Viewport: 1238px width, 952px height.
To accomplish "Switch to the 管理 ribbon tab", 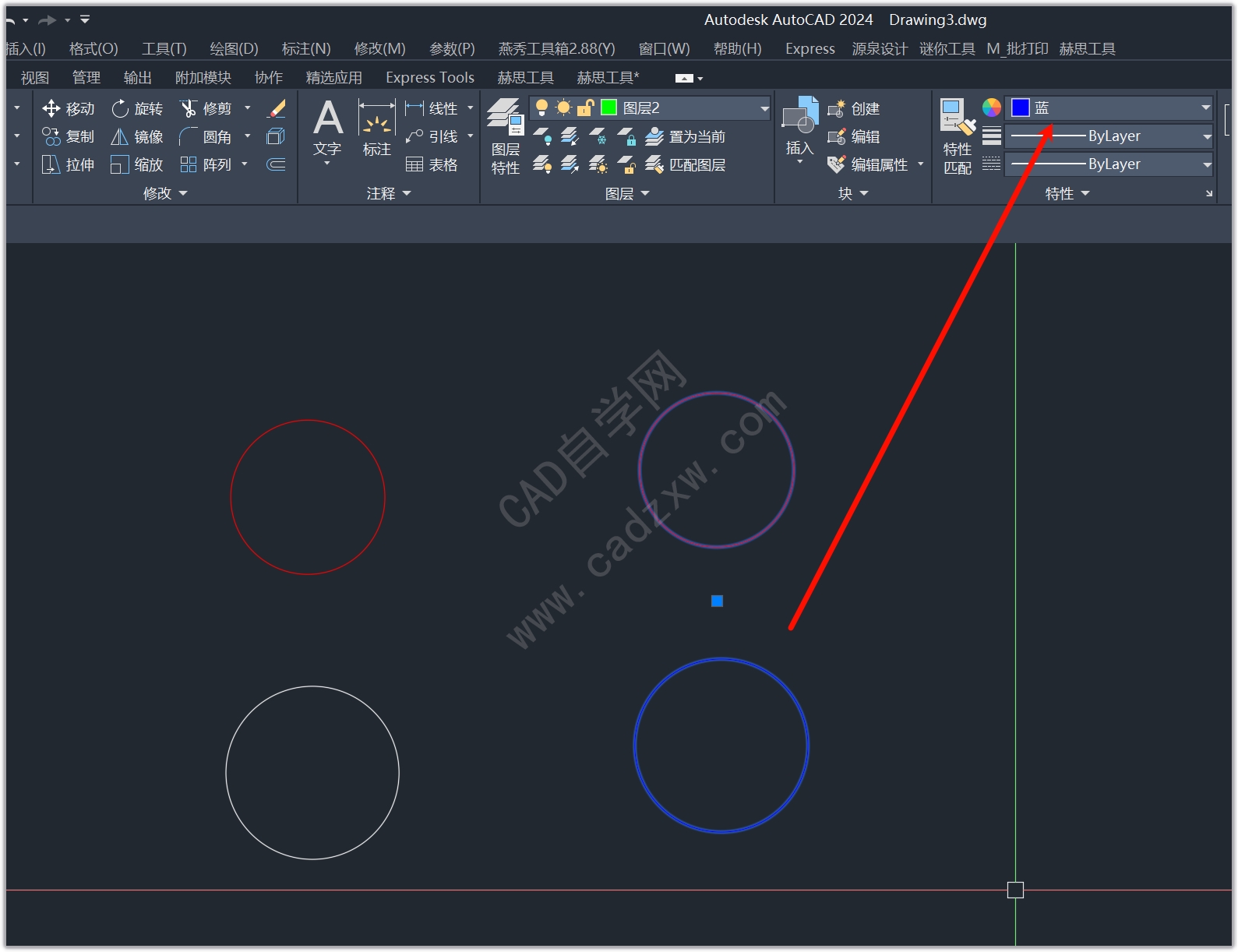I will pos(86,77).
